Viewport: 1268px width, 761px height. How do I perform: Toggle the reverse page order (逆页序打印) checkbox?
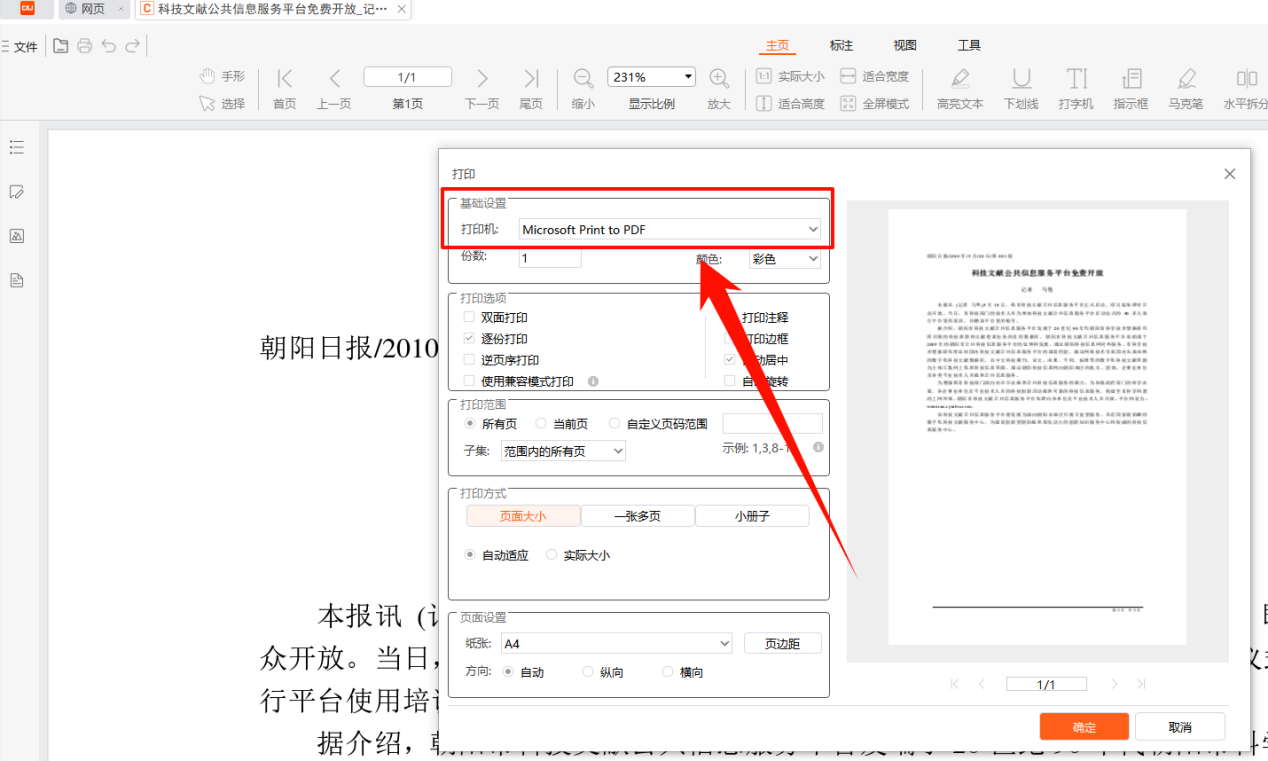click(470, 360)
